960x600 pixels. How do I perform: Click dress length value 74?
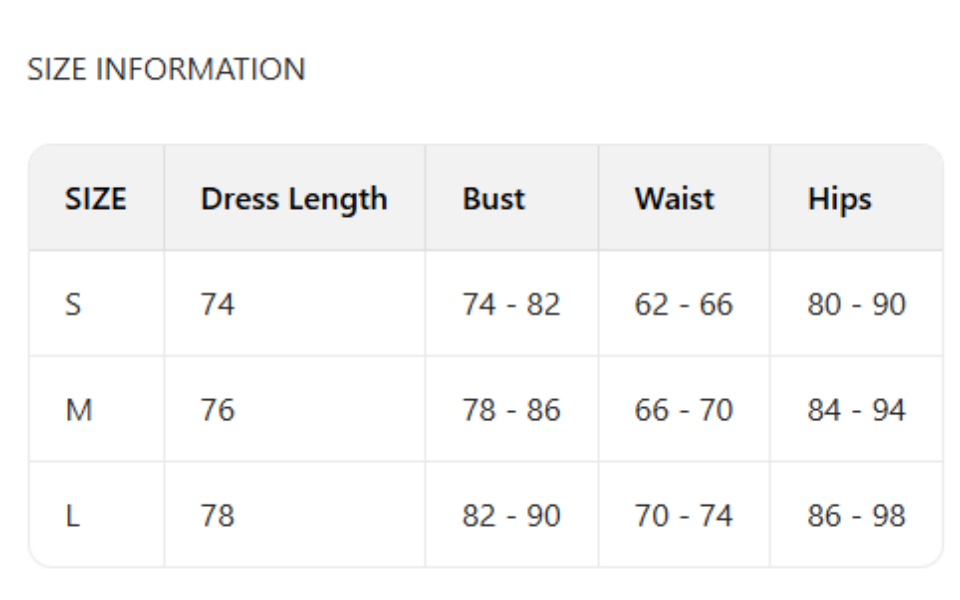pyautogui.click(x=217, y=304)
